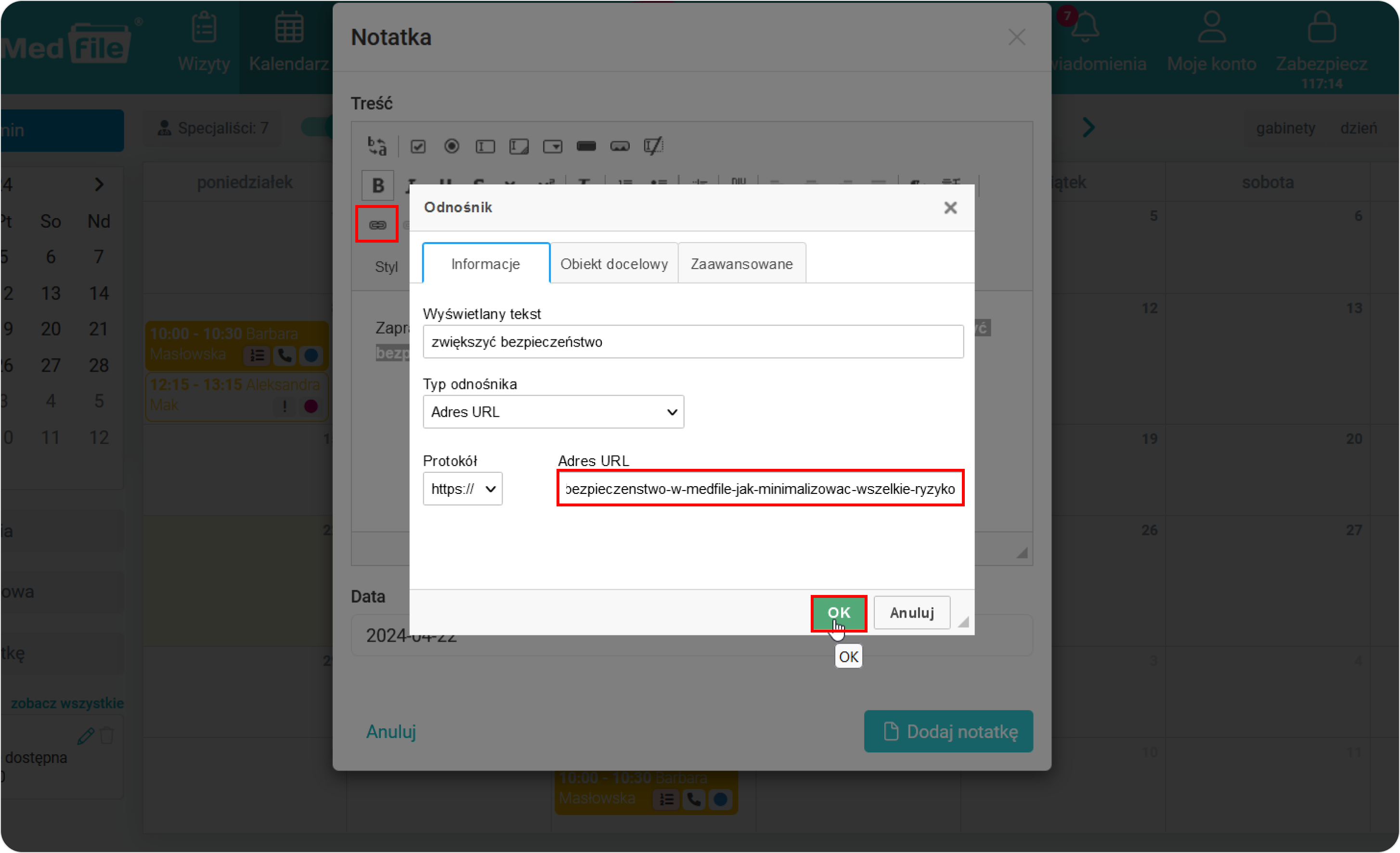Open the notifications bell icon
The image size is (1400, 853).
point(1085,27)
